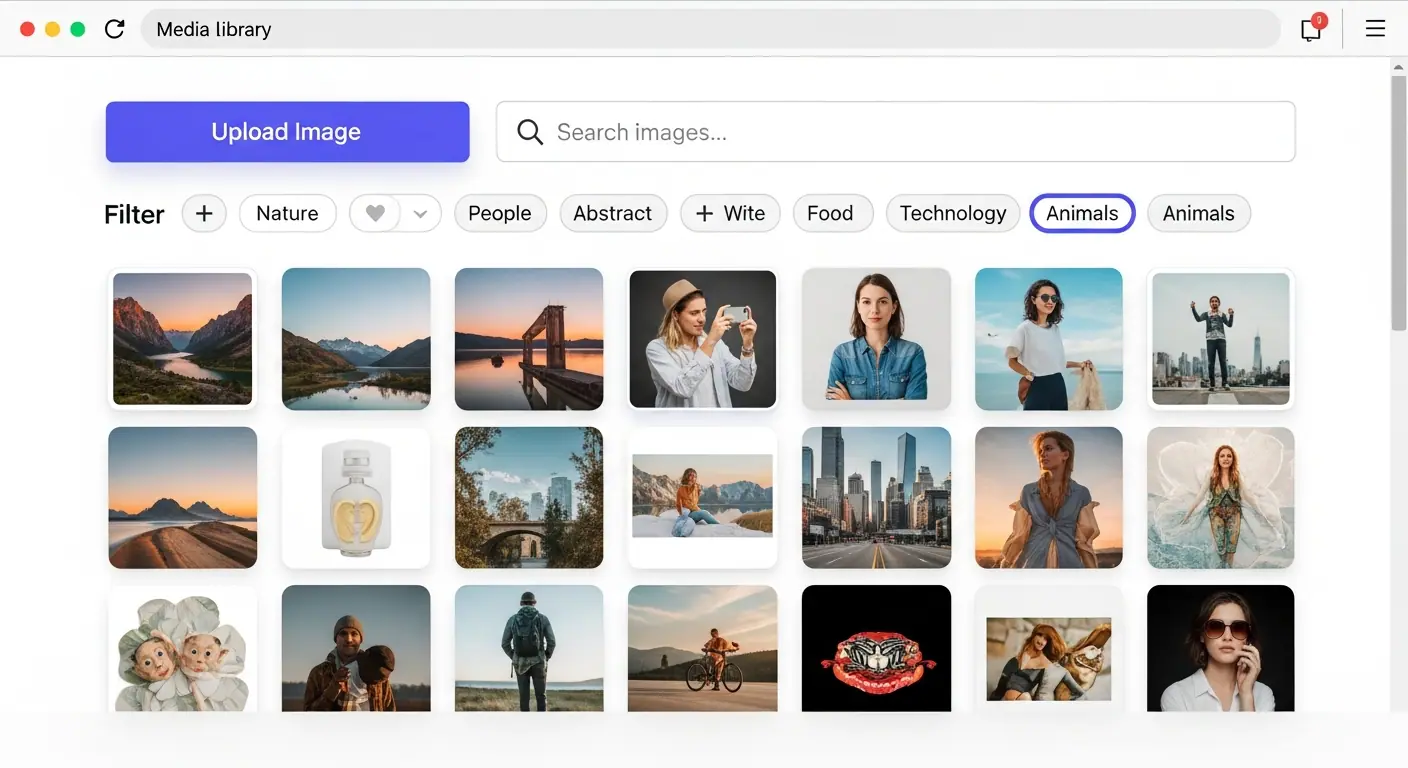This screenshot has width=1408, height=768.
Task: Toggle the heart favorites filter
Action: point(376,213)
